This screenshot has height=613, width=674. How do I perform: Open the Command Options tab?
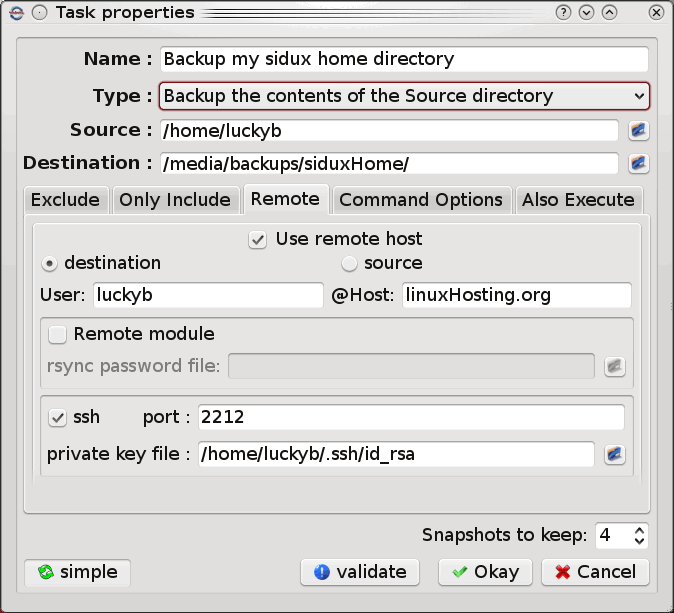tap(421, 200)
